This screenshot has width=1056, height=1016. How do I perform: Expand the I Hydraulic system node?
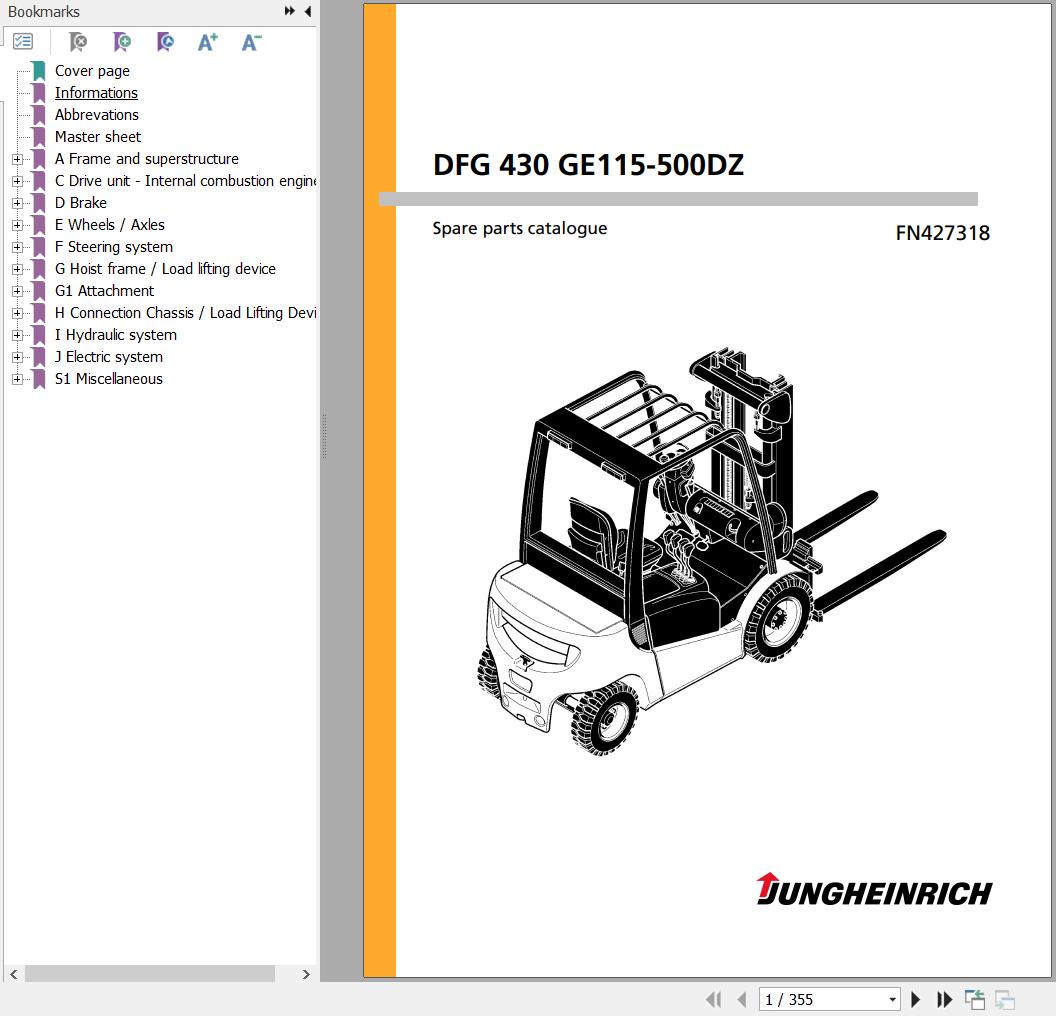coord(17,335)
